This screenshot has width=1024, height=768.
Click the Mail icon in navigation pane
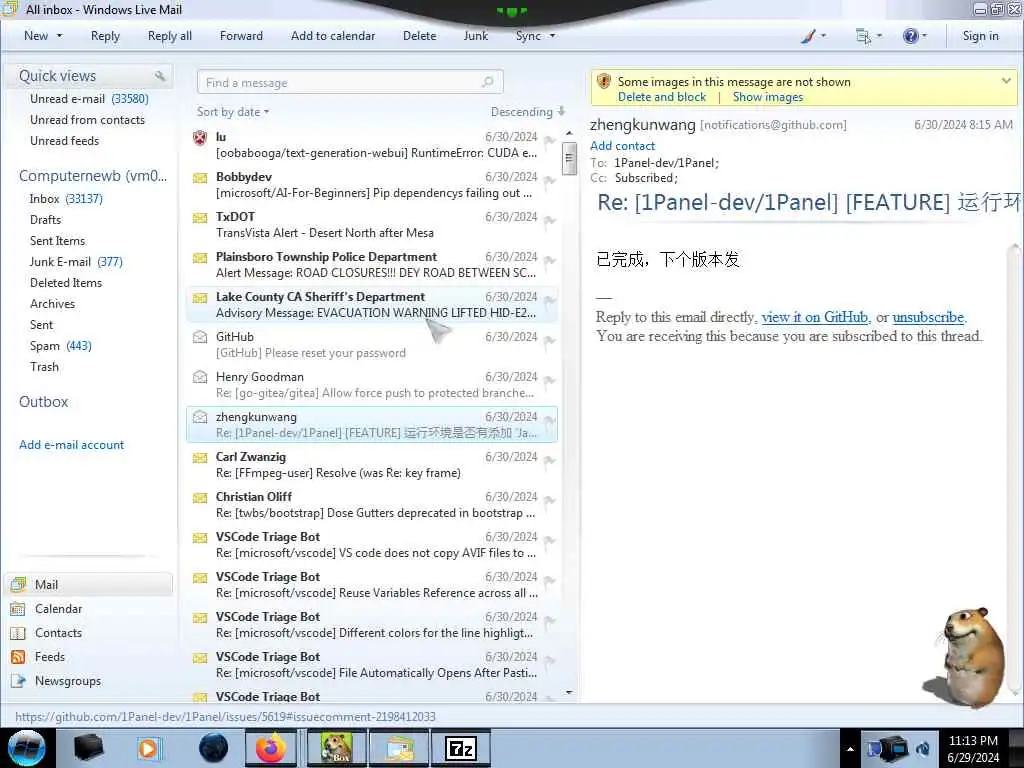(18, 584)
